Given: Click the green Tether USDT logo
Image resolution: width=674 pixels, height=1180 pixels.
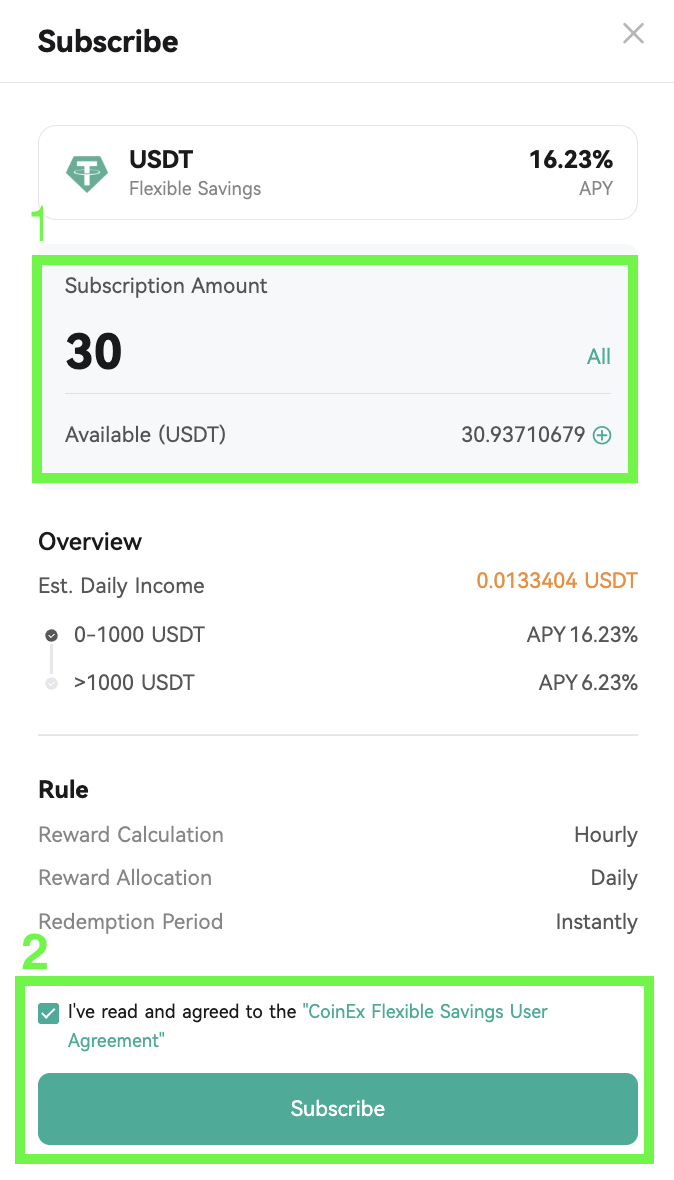Looking at the screenshot, I should click(87, 172).
